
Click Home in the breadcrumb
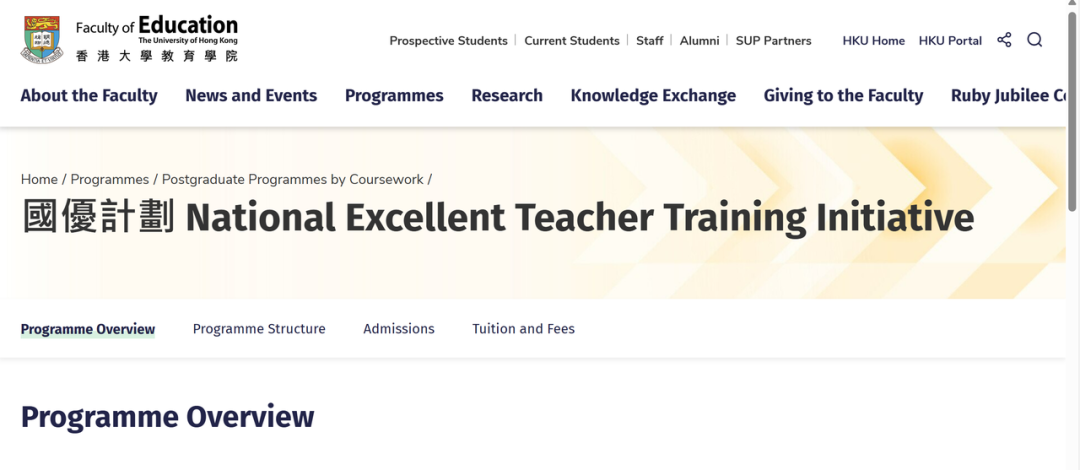coord(39,179)
